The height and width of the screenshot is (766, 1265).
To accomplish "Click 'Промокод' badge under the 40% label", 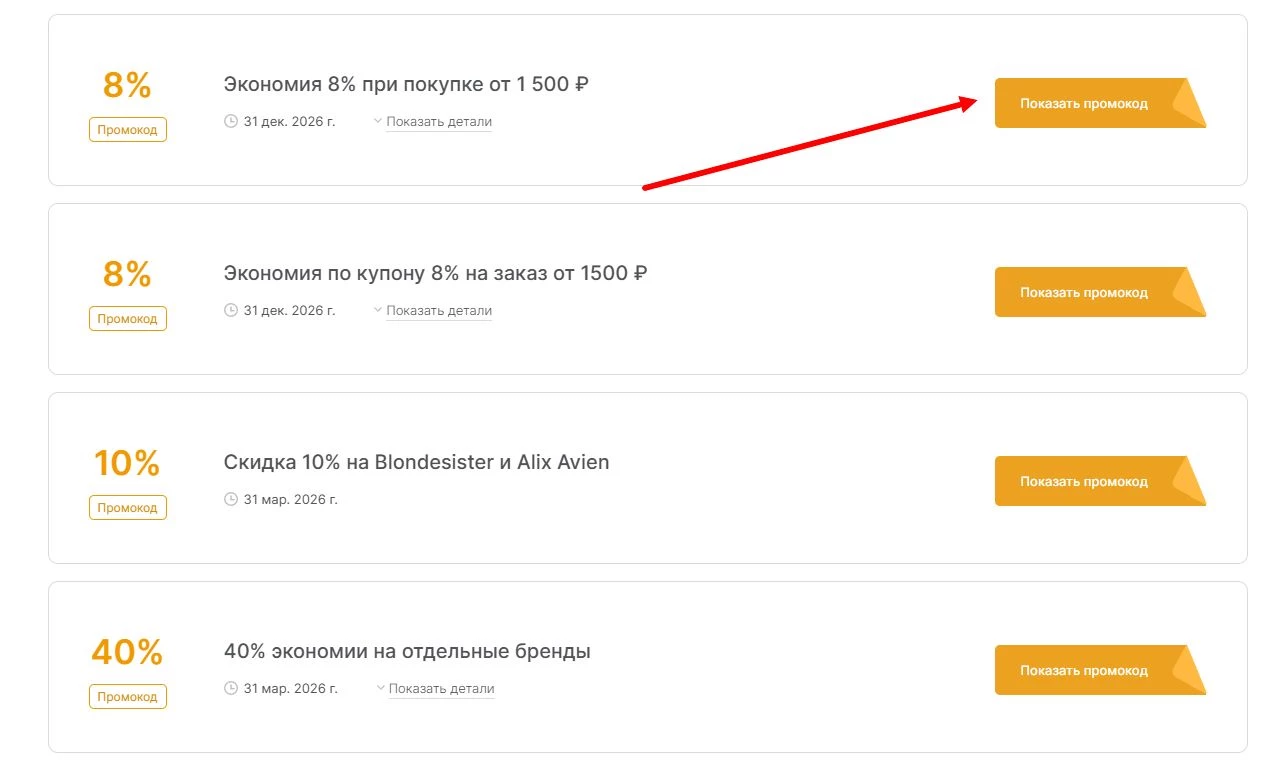I will tap(128, 697).
